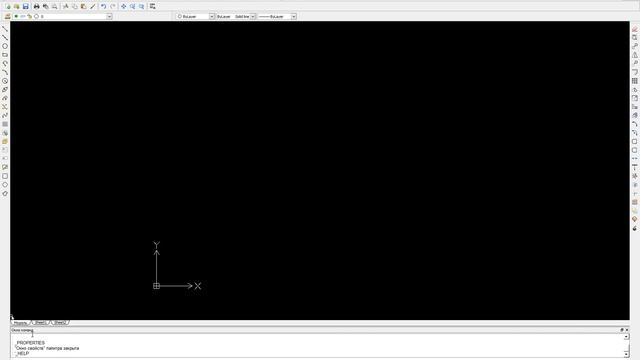Copy selection with top toolbar copy icon
Image resolution: width=640 pixels, height=360 pixels.
point(74,7)
